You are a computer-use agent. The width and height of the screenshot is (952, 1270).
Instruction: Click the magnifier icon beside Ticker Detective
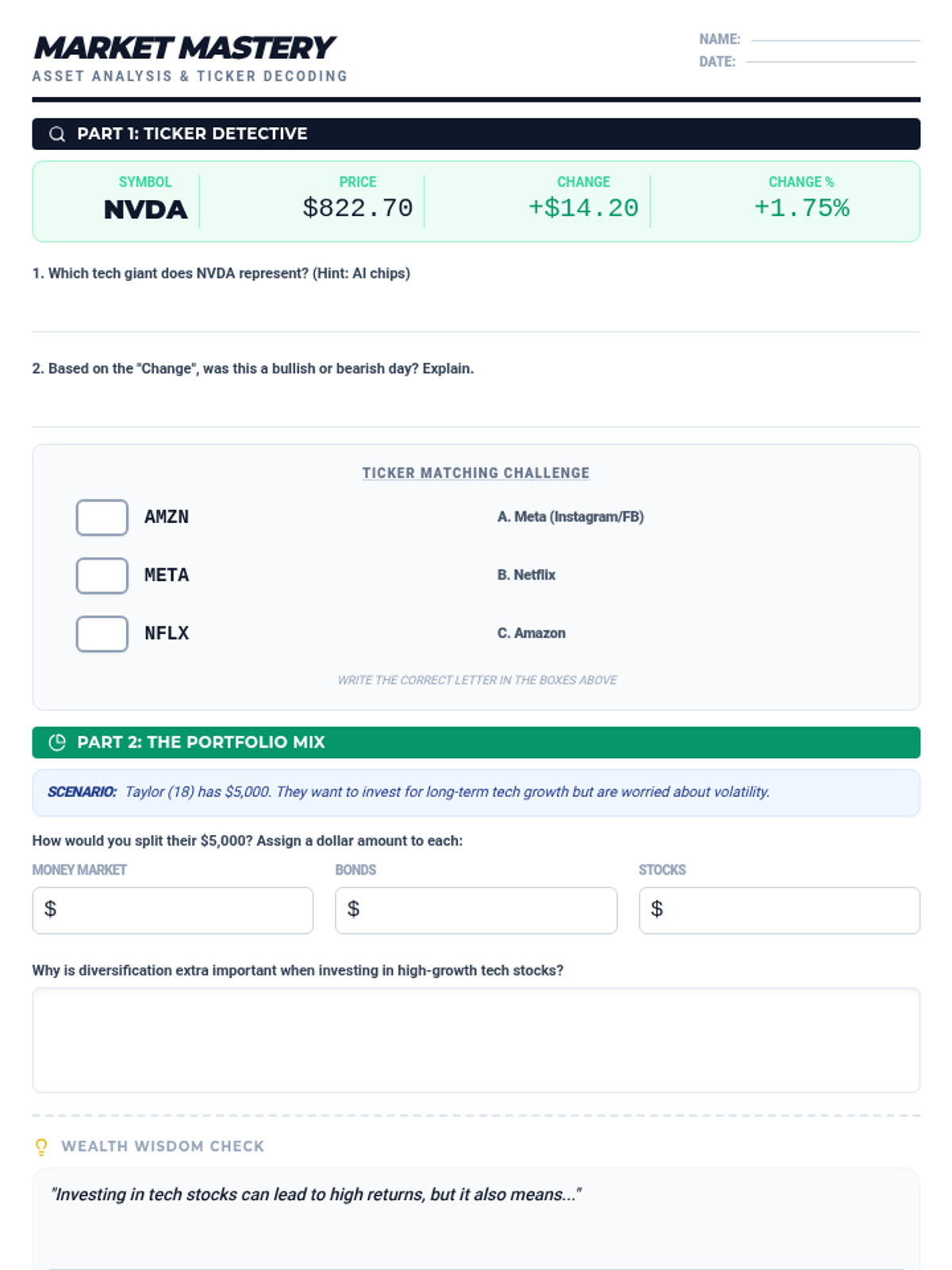(x=57, y=134)
